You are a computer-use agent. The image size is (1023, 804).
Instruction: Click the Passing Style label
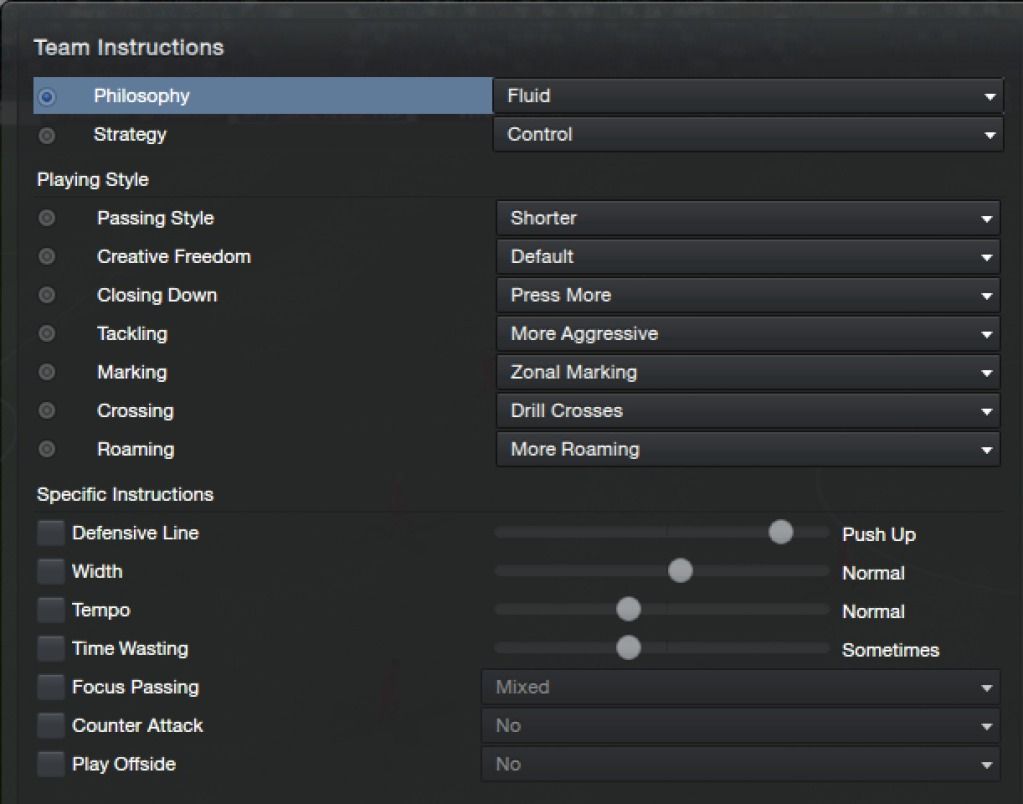(155, 218)
